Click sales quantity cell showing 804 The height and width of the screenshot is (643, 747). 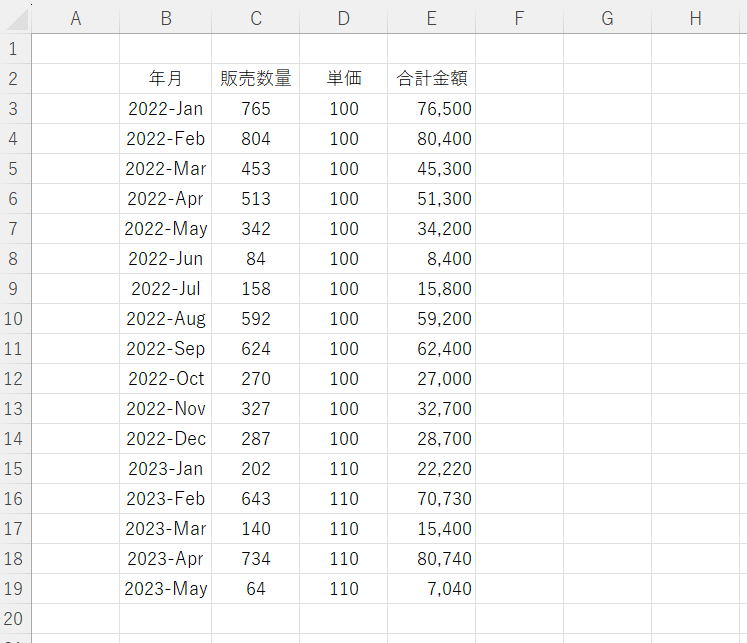[256, 139]
